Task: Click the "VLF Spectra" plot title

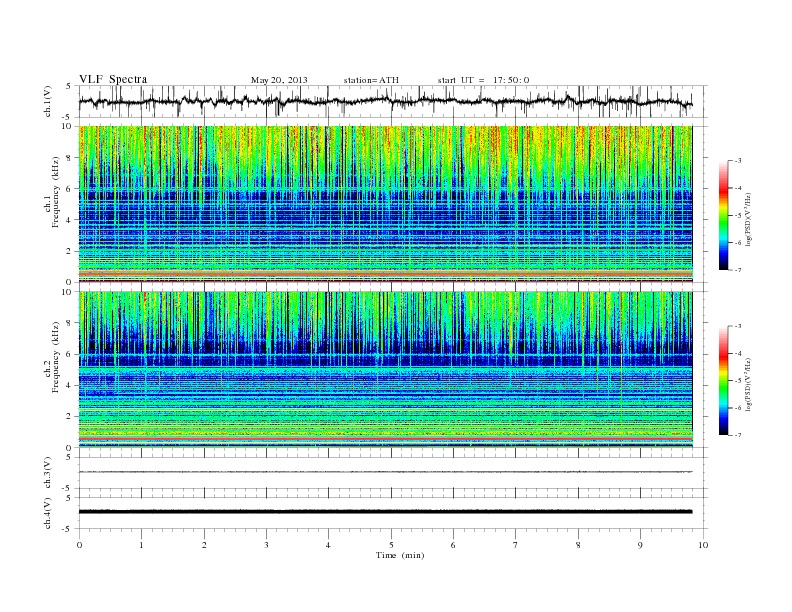Action: tap(113, 79)
